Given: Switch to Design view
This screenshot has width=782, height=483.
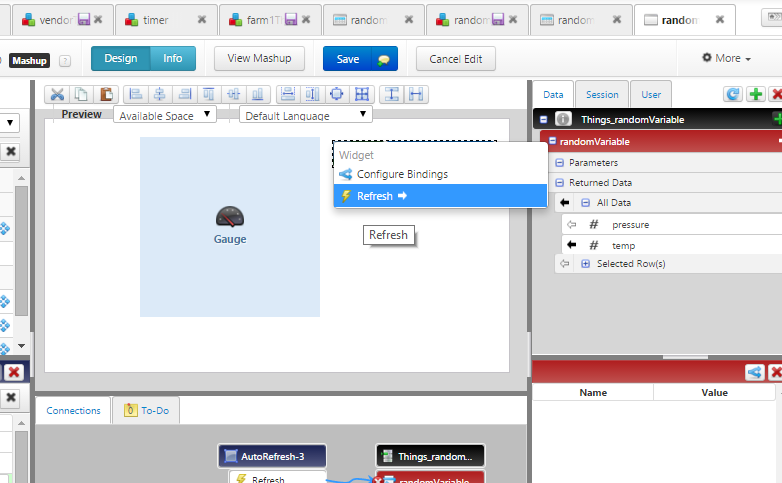Looking at the screenshot, I should [x=121, y=58].
